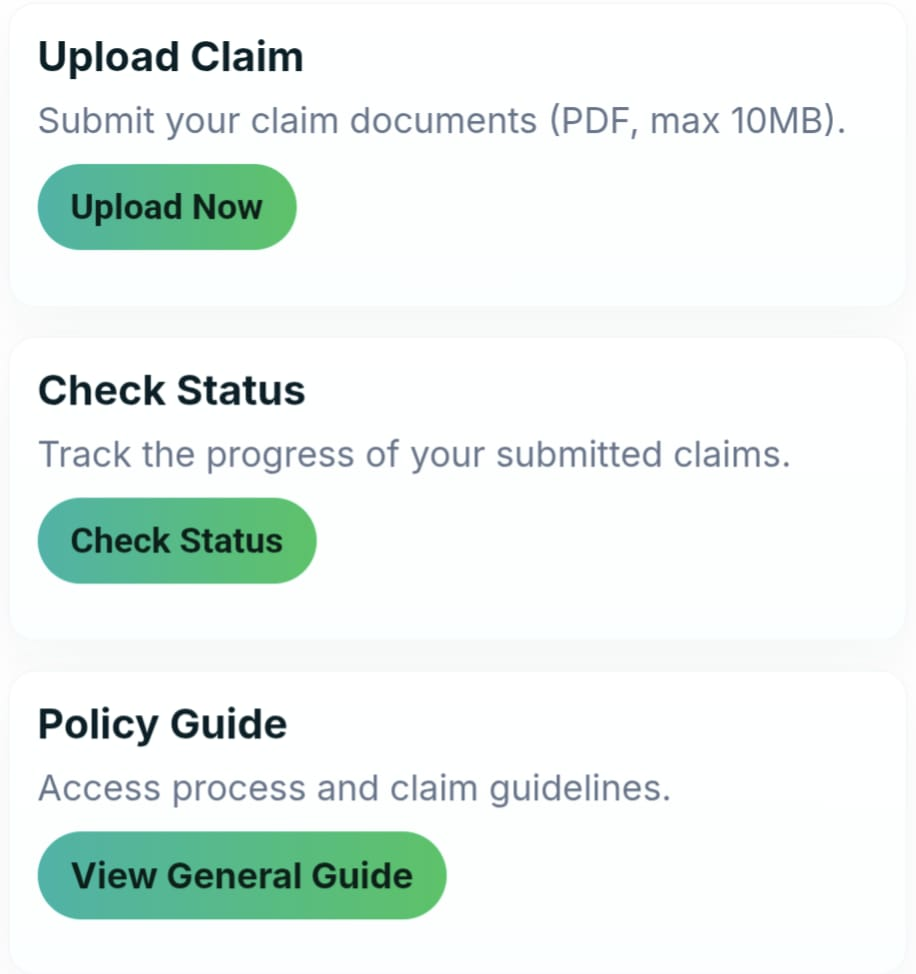Click the Upload Now button
This screenshot has width=916, height=974.
167,207
